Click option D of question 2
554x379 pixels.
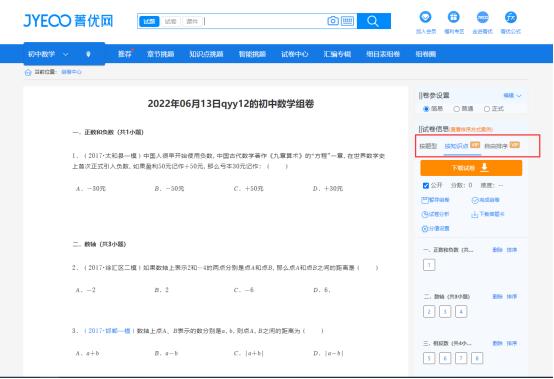coord(322,290)
